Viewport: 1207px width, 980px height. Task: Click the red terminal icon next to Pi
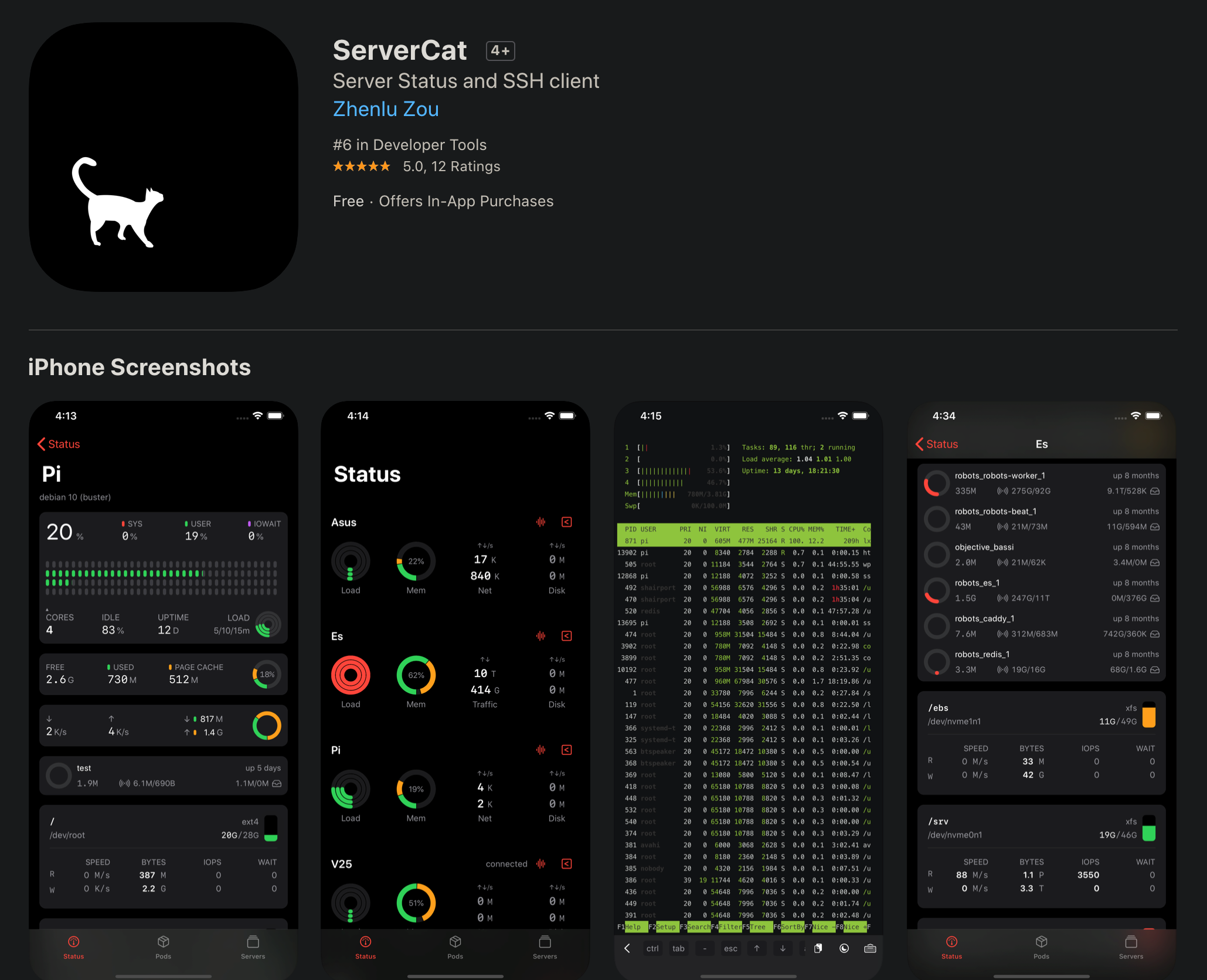pos(567,750)
